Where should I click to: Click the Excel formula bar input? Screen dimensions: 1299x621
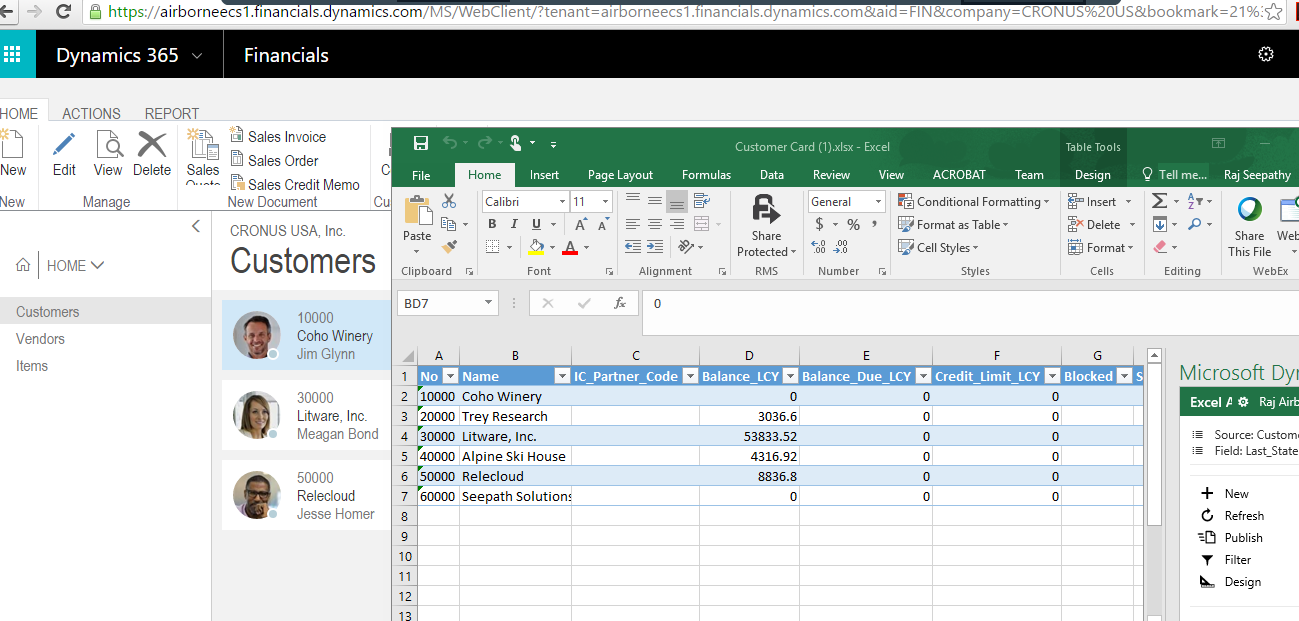970,312
